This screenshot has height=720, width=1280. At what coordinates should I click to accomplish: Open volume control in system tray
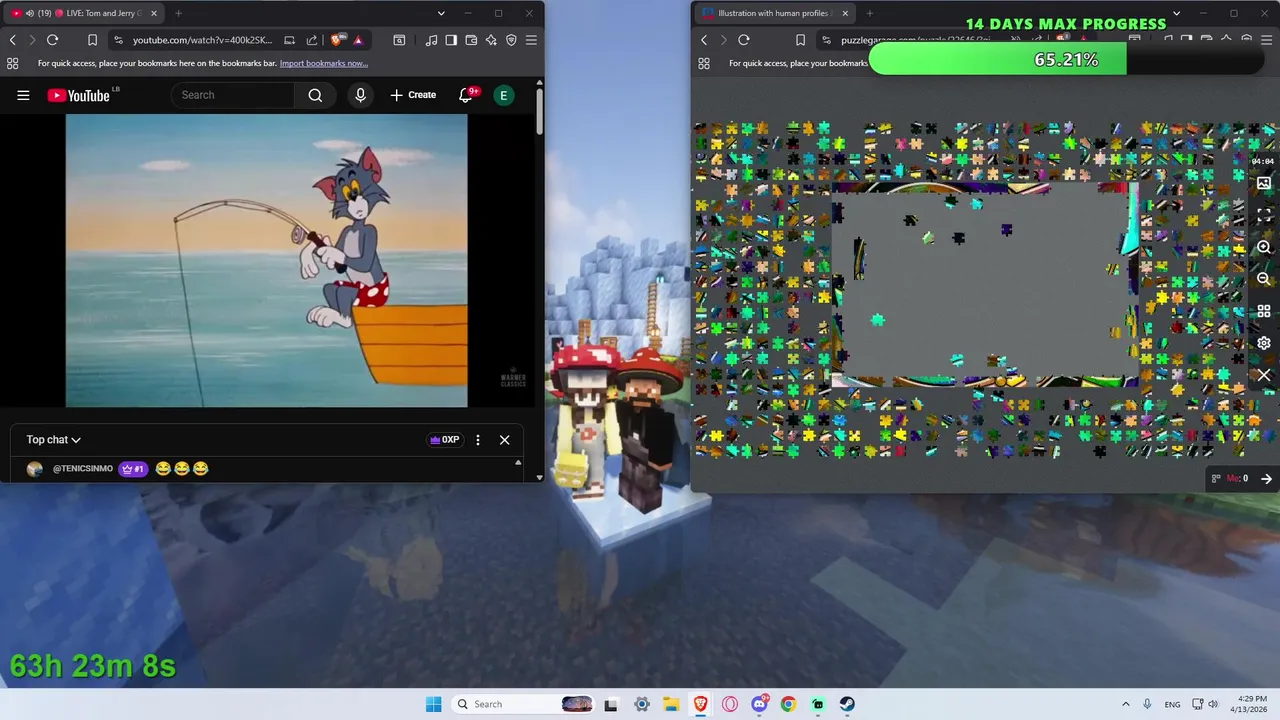click(1211, 704)
